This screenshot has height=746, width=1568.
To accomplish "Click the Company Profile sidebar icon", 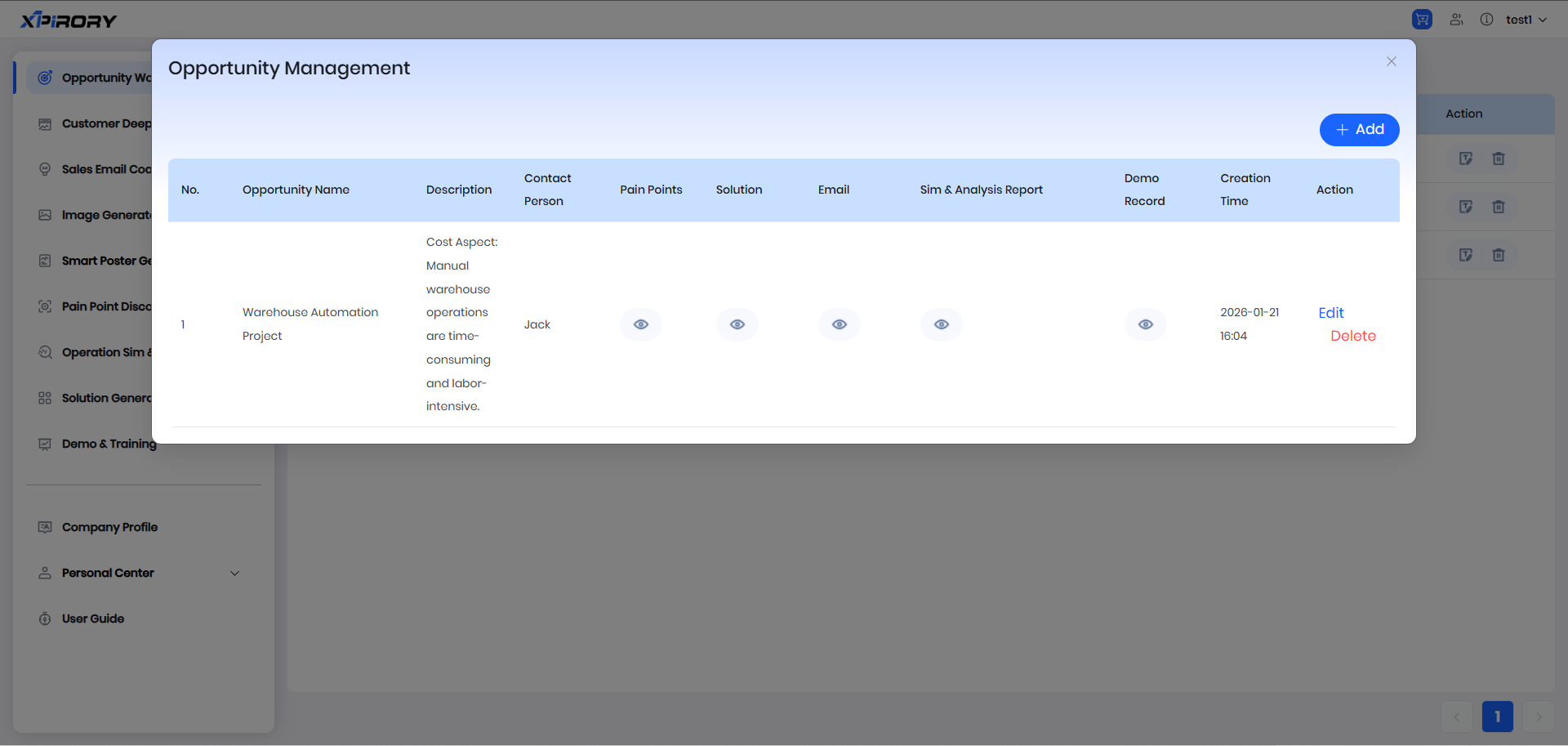I will coord(45,527).
